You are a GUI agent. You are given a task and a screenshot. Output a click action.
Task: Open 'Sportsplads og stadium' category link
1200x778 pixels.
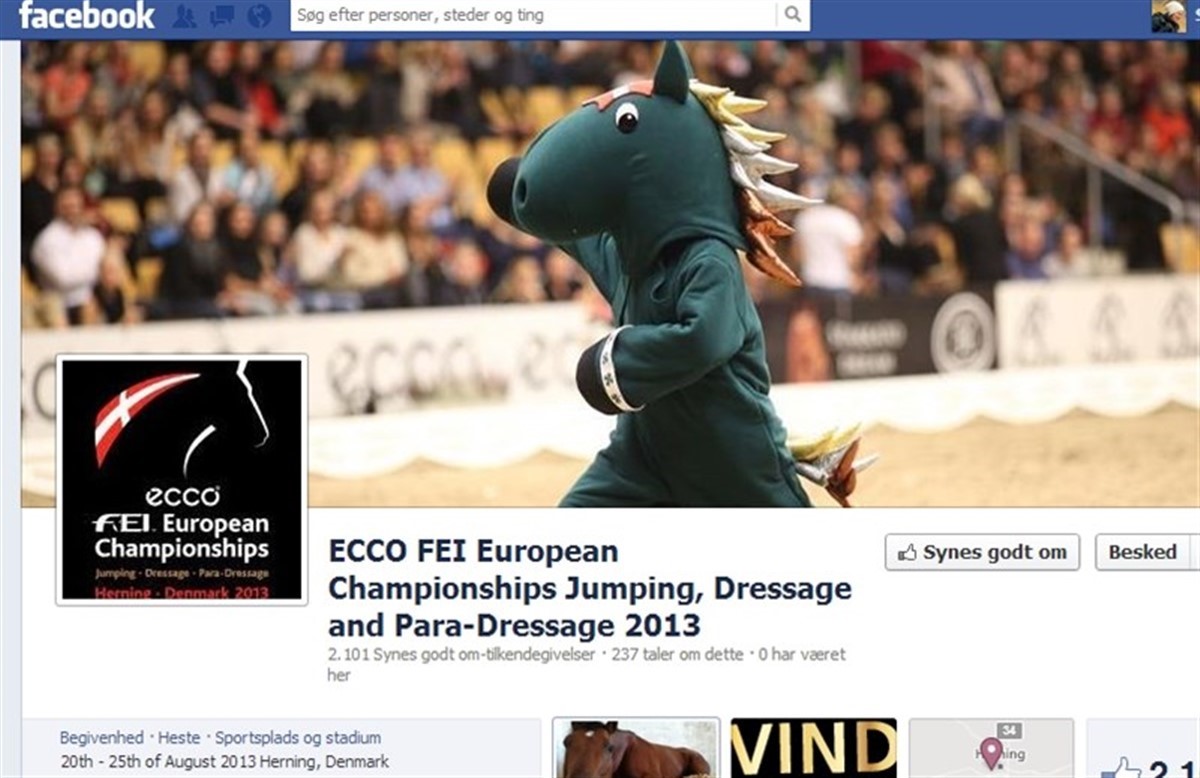click(299, 738)
